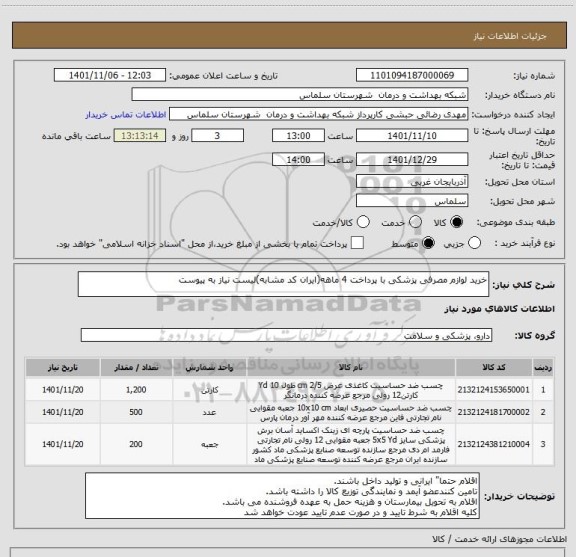Click the buyer notes text area
Viewport: 576px width, 557px height.
coord(282,496)
